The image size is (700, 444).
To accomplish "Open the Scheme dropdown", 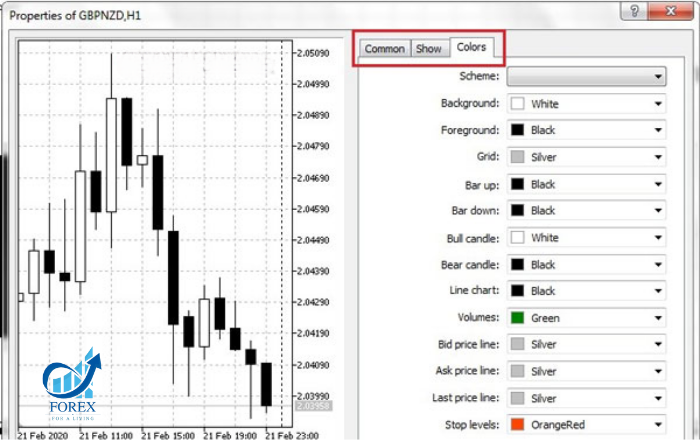I will coord(586,76).
